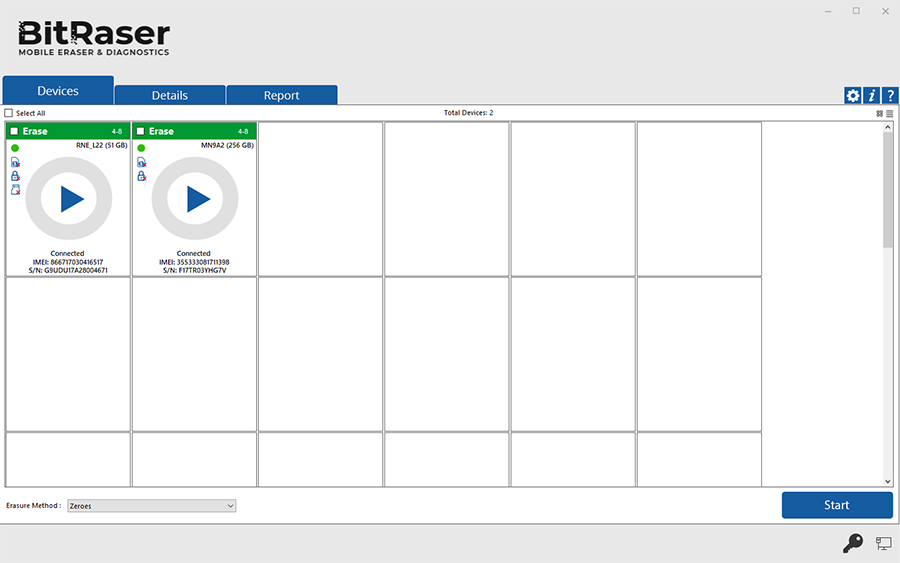Click IMEI 866717030416517 text
This screenshot has height=563, width=900.
68,262
